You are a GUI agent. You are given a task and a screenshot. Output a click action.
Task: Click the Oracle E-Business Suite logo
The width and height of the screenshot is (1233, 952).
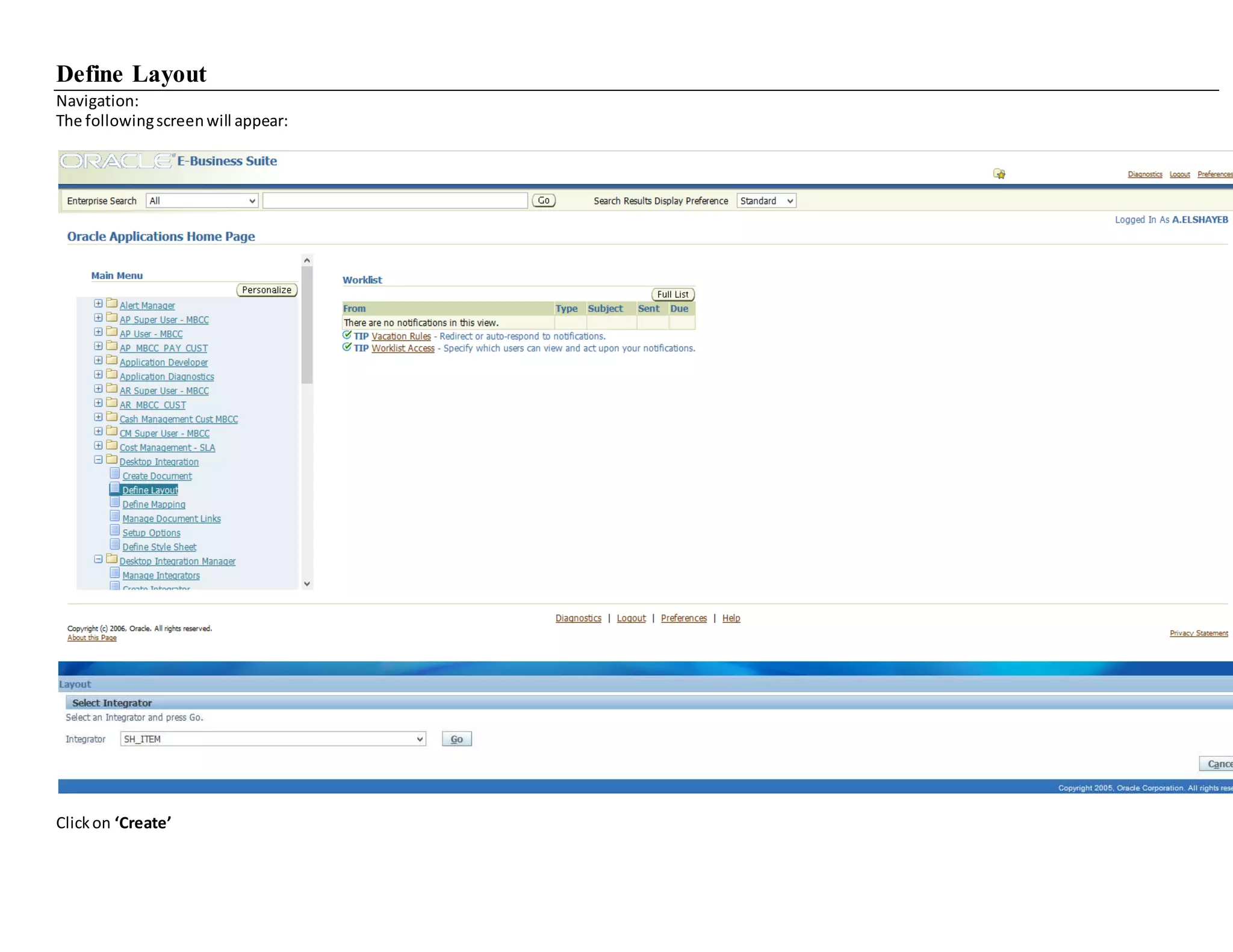click(x=169, y=161)
